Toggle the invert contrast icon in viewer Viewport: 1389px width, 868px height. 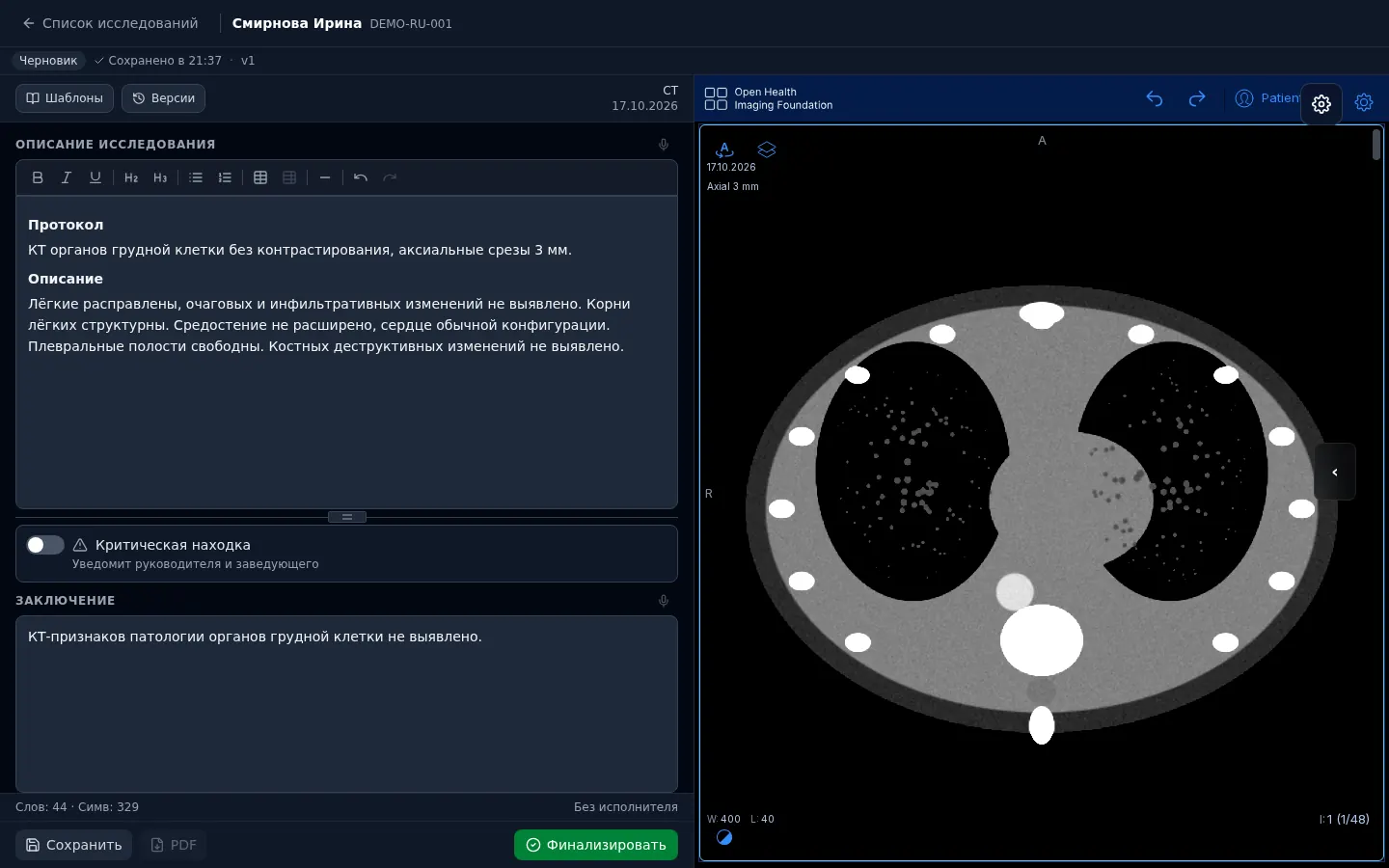click(724, 838)
